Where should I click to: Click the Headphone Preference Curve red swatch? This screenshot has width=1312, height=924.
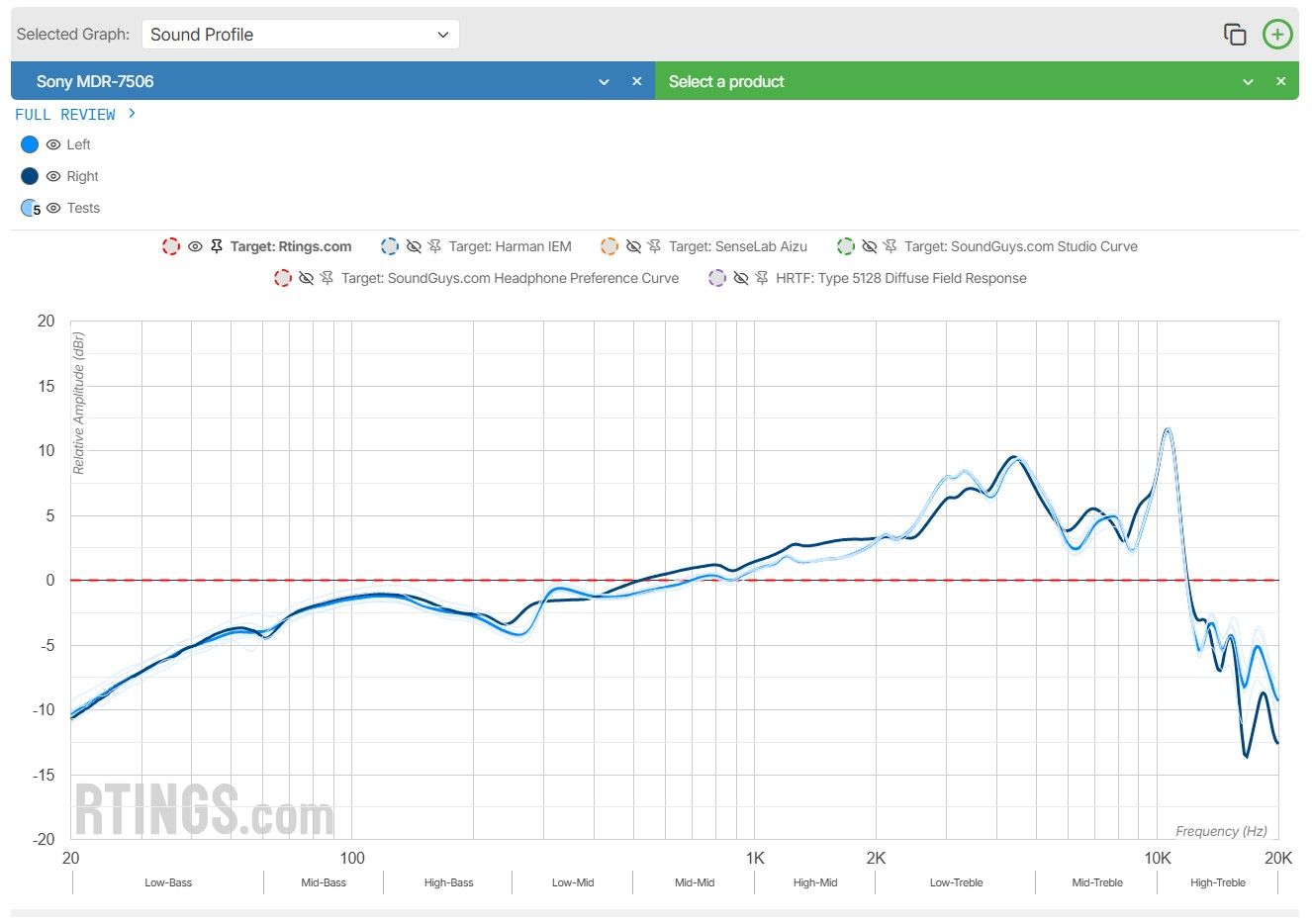[283, 278]
